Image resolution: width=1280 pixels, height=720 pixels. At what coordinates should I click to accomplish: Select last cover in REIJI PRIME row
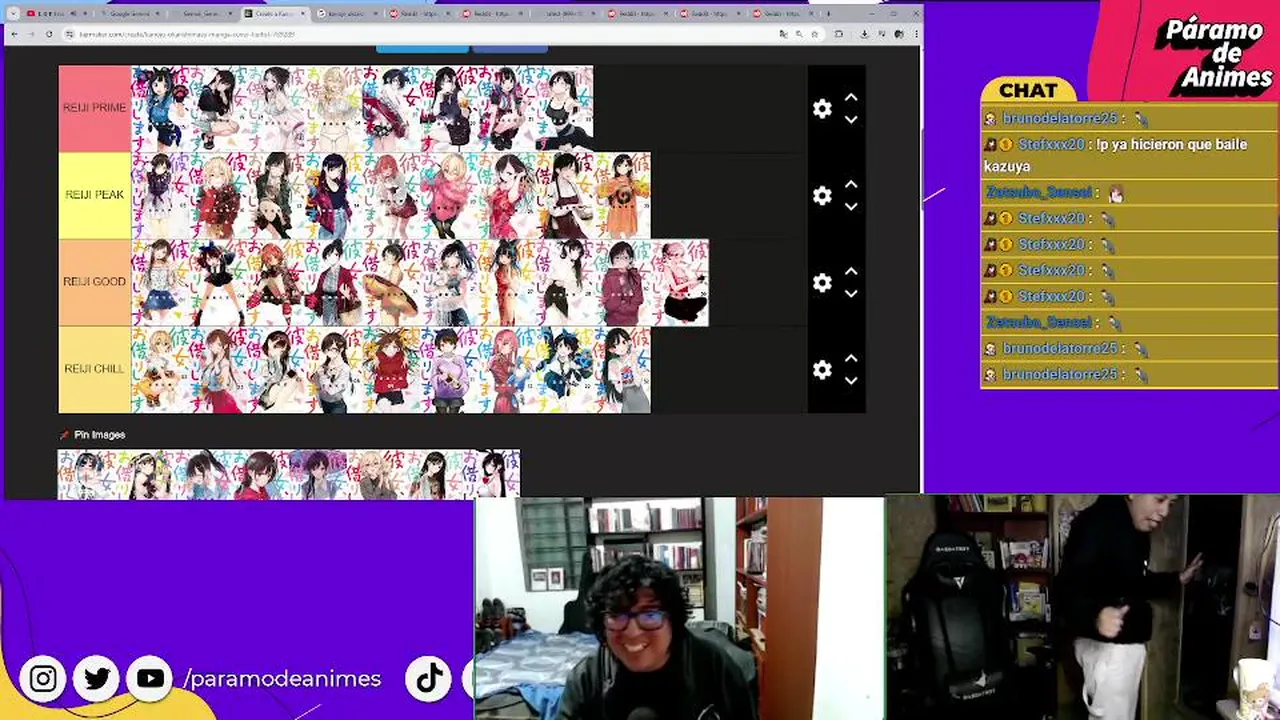point(565,108)
